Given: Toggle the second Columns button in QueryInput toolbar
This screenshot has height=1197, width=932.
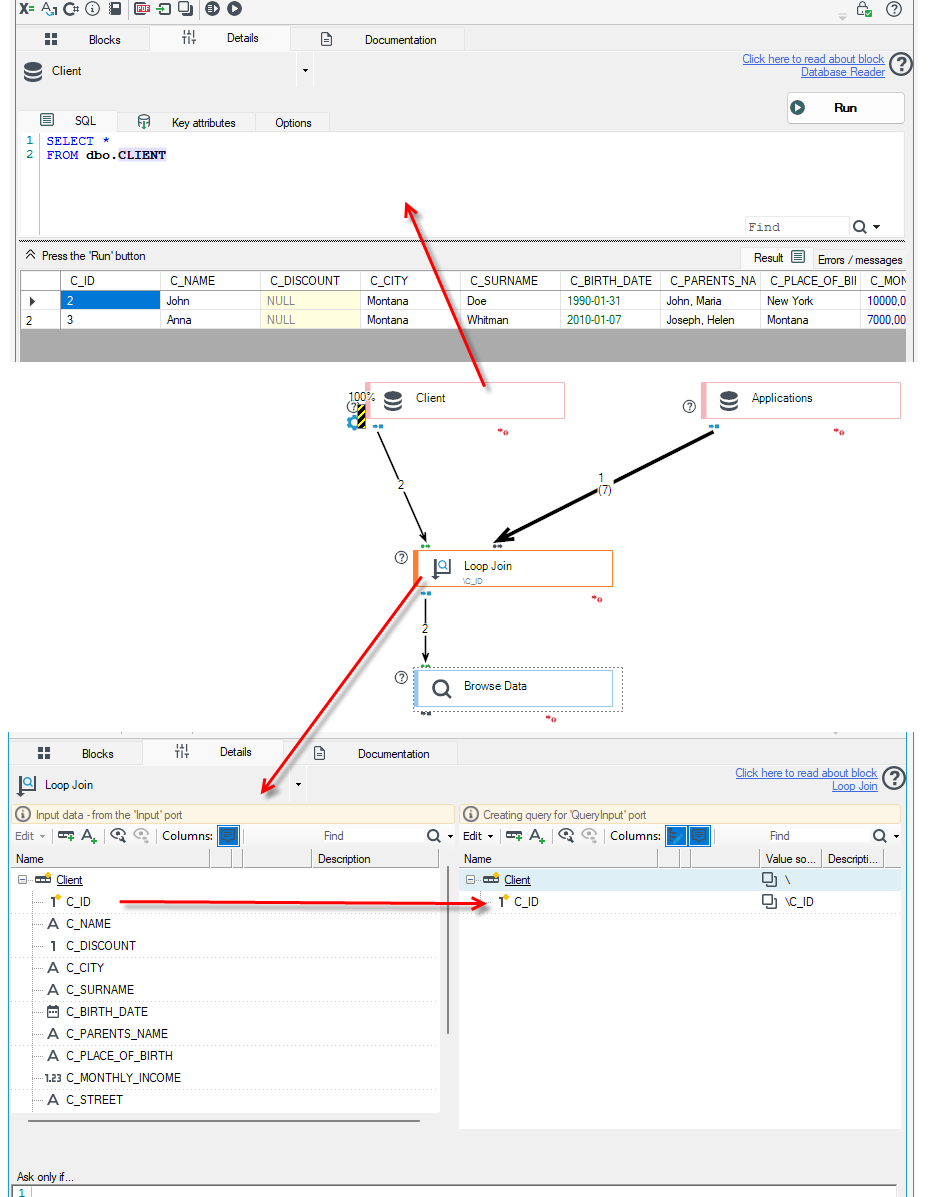Looking at the screenshot, I should point(699,836).
